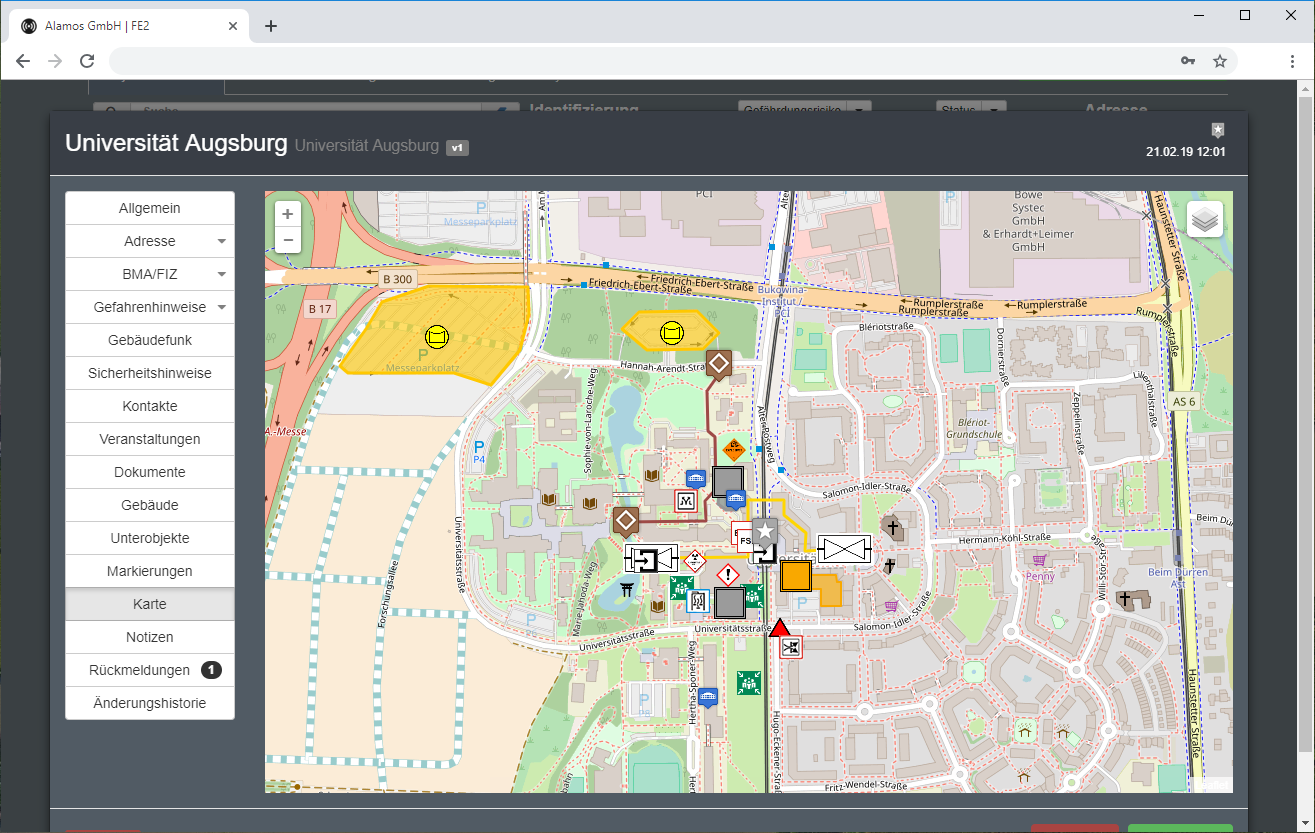Screen dimensions: 1315x833
Task: Show the Veranstaltungen section
Action: (150, 439)
